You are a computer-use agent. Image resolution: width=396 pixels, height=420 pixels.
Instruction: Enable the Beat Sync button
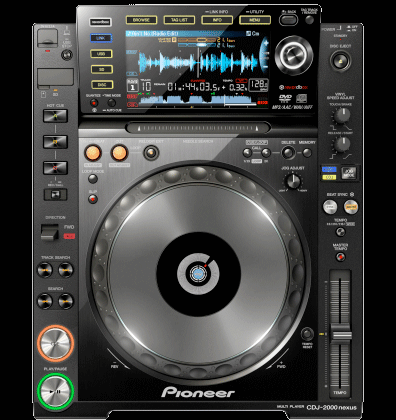330,207
